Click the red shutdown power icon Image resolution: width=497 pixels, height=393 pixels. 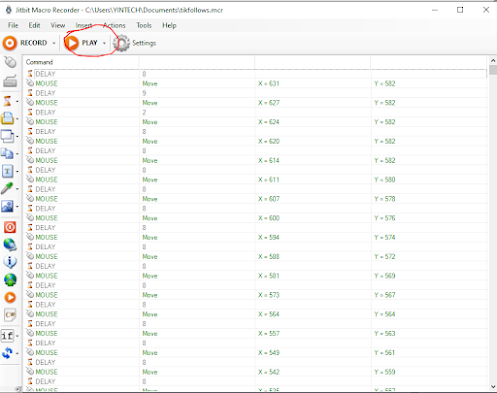point(10,227)
